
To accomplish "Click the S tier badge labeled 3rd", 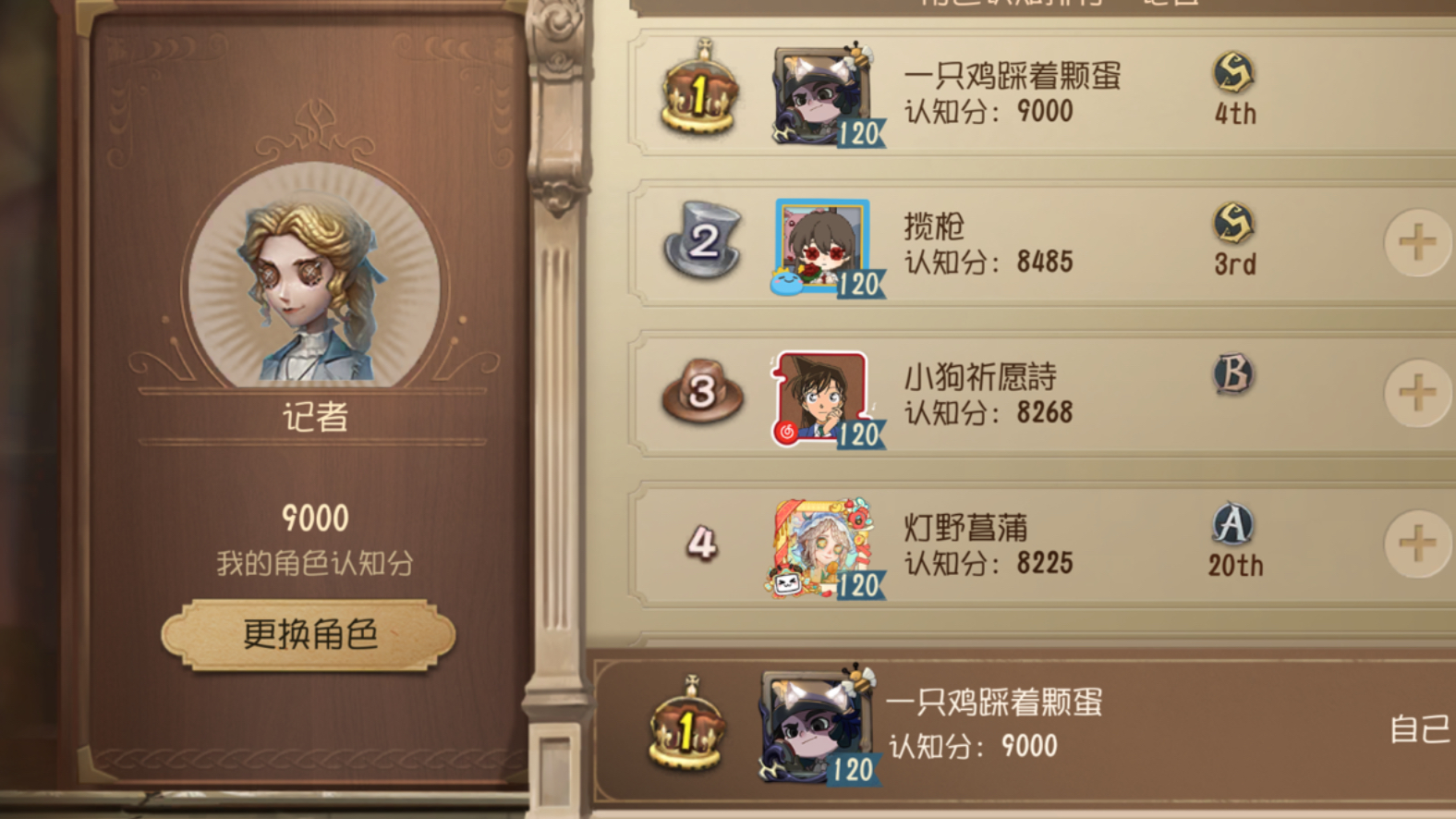I will click(x=1234, y=240).
